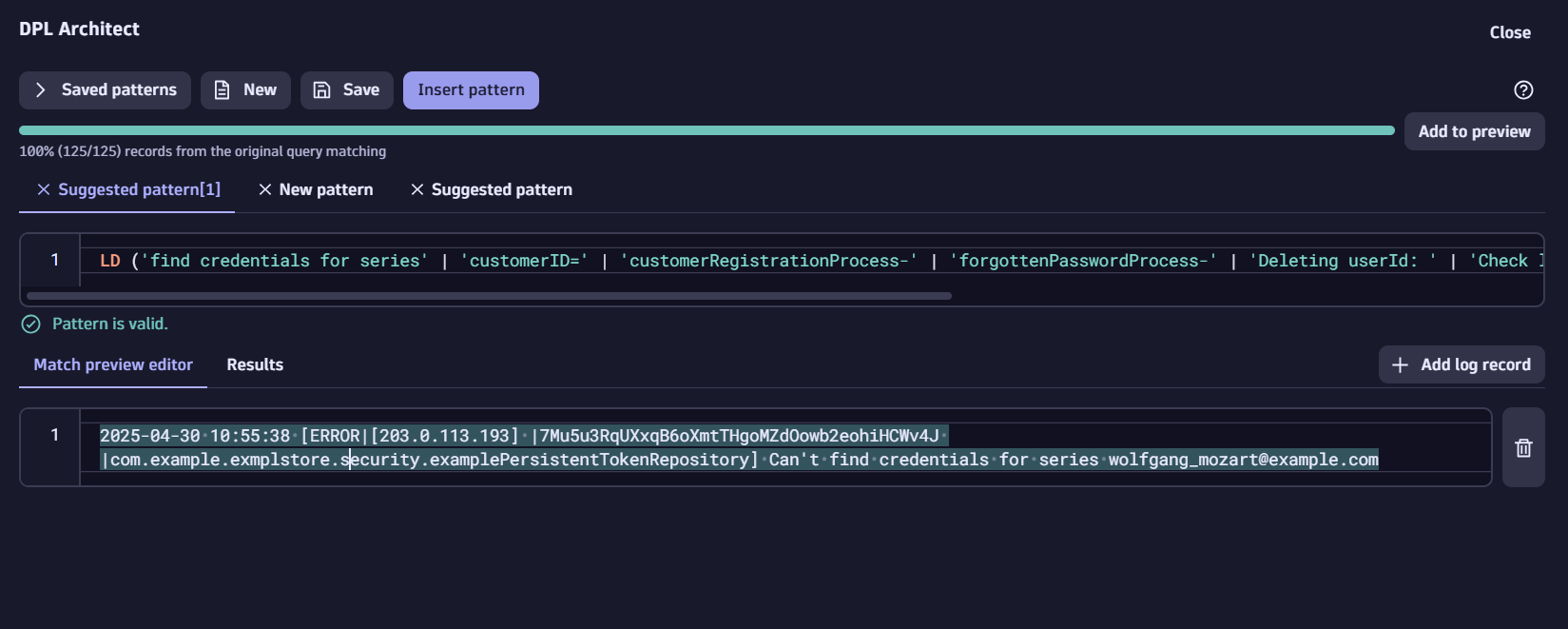Image resolution: width=1568 pixels, height=629 pixels.
Task: Save the current pattern
Action: point(347,90)
